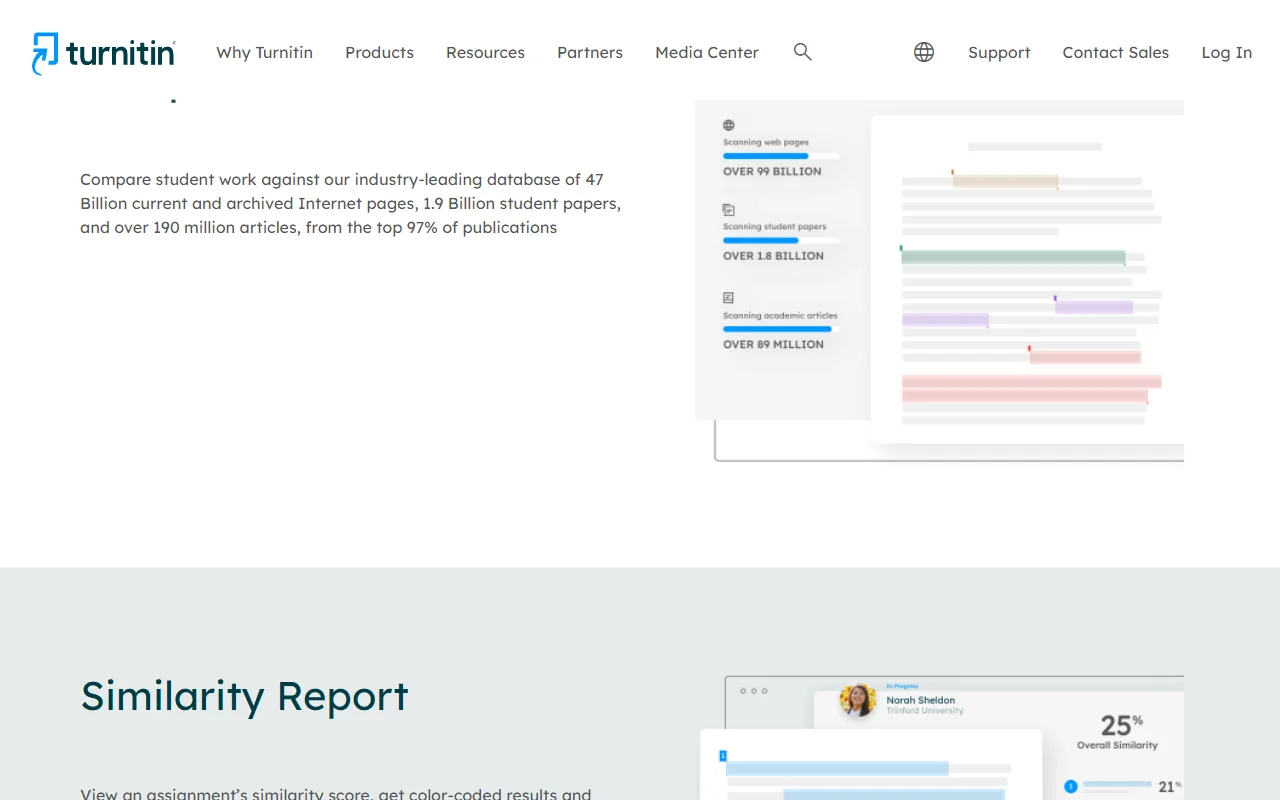
Task: Click the OVER 1.8 BILLION text
Action: [x=773, y=256]
